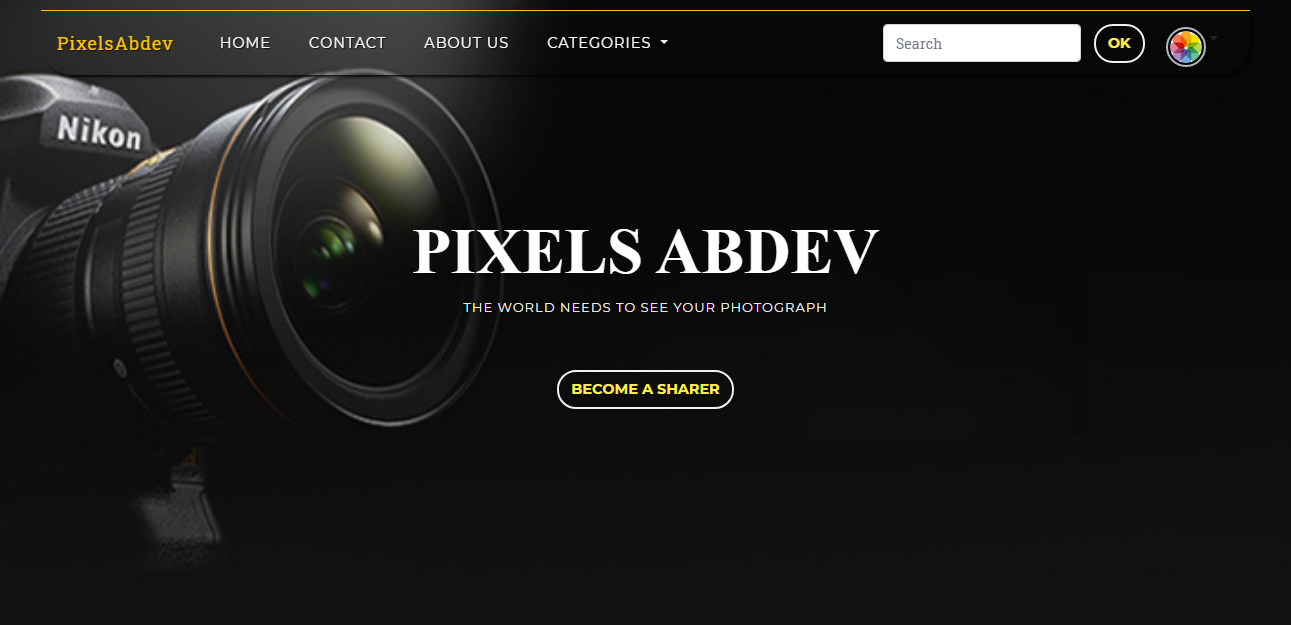The image size is (1291, 625).
Task: Click the PixelsAbdev brand logo
Action: click(115, 43)
